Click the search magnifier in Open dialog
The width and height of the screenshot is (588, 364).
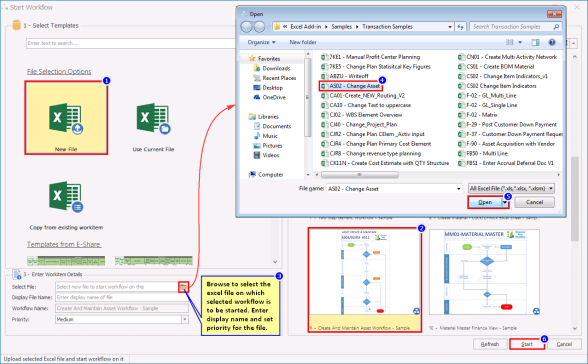(556, 27)
